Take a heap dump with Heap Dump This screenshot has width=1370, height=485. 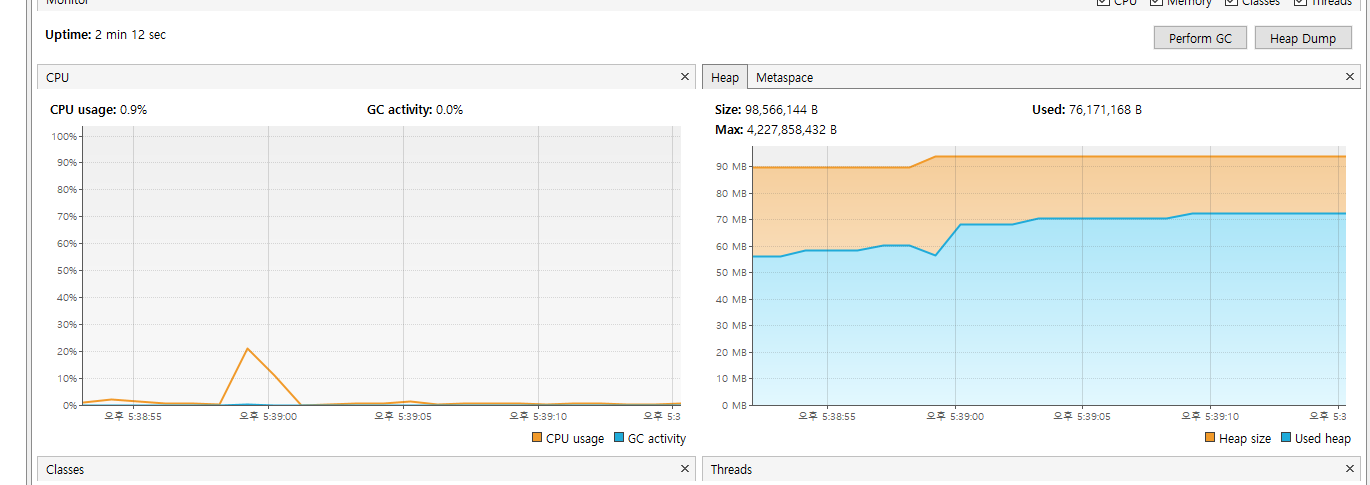click(1303, 38)
